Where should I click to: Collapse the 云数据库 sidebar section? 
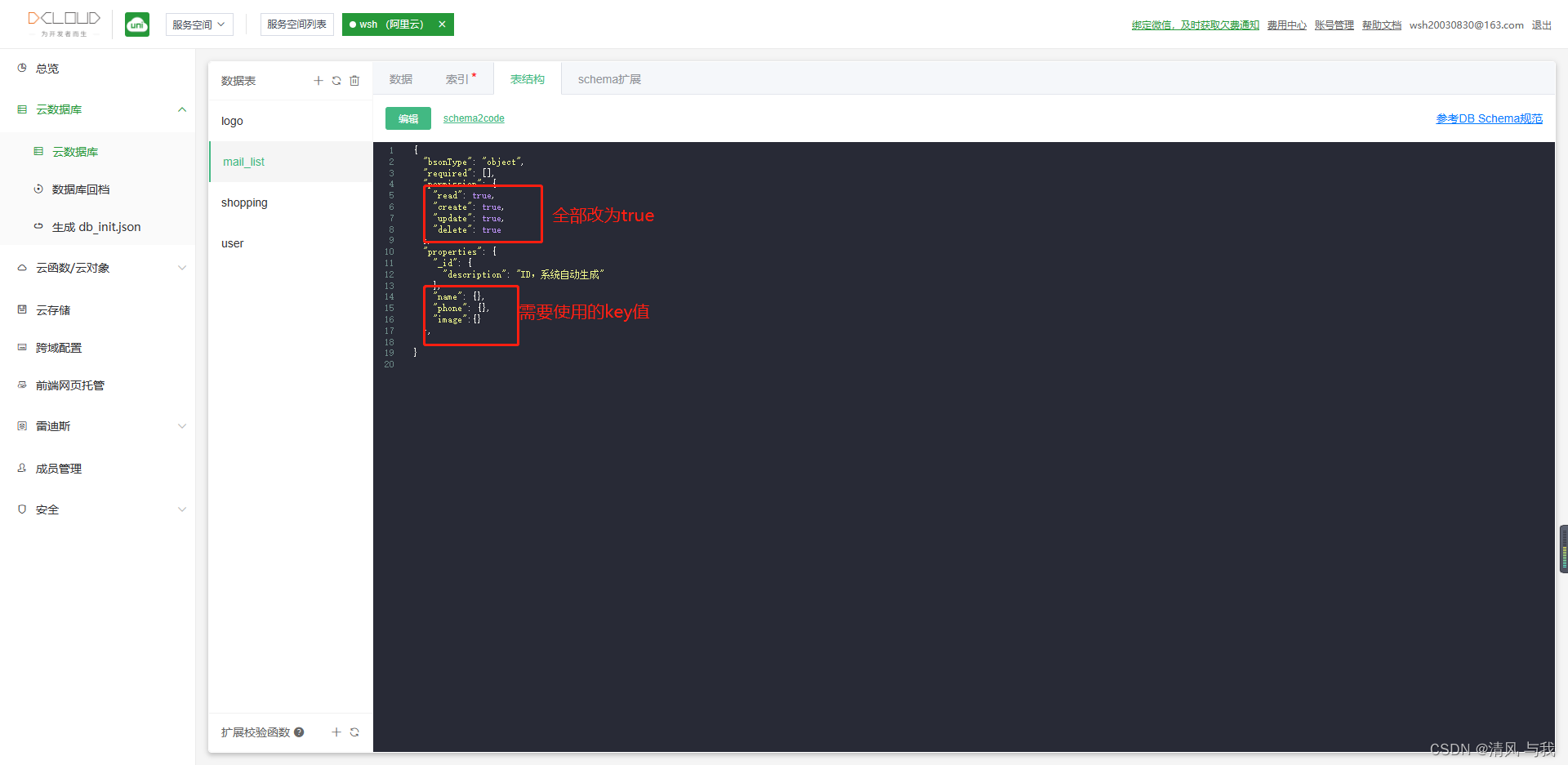182,109
